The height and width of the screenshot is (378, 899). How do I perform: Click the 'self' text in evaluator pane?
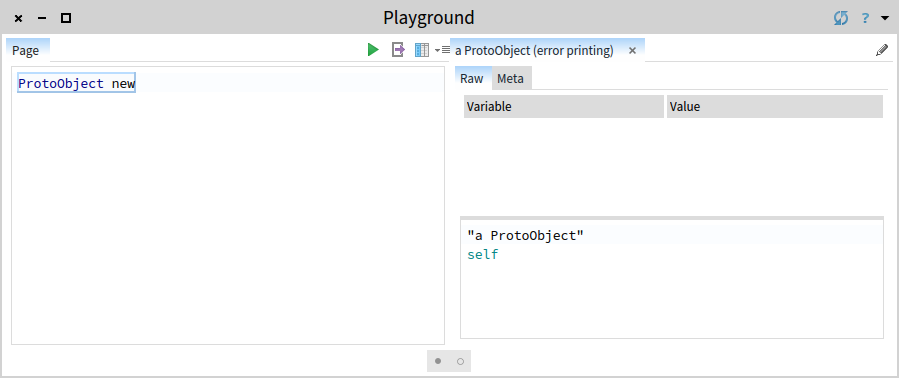pyautogui.click(x=483, y=254)
